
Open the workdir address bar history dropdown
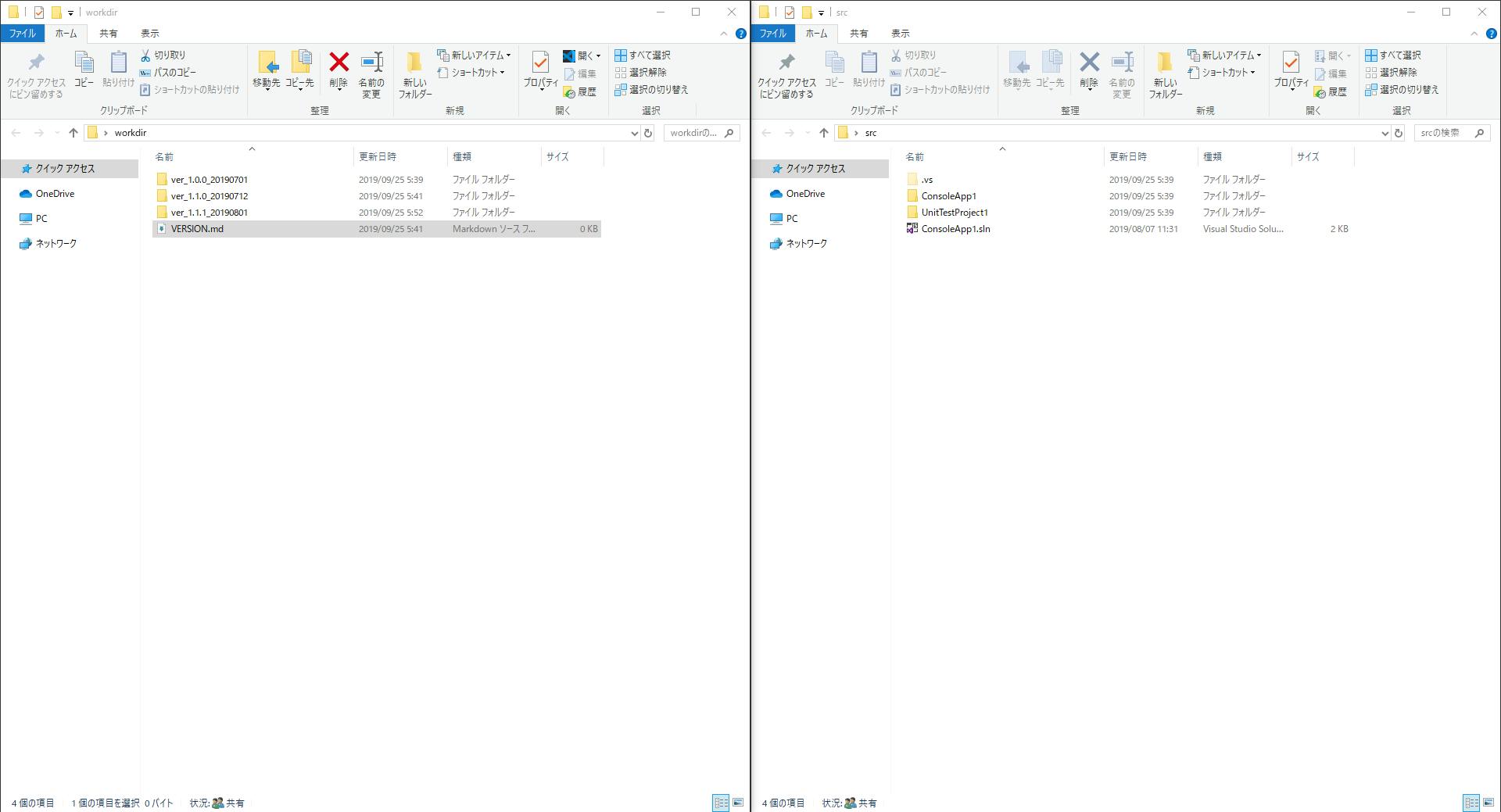coord(634,133)
